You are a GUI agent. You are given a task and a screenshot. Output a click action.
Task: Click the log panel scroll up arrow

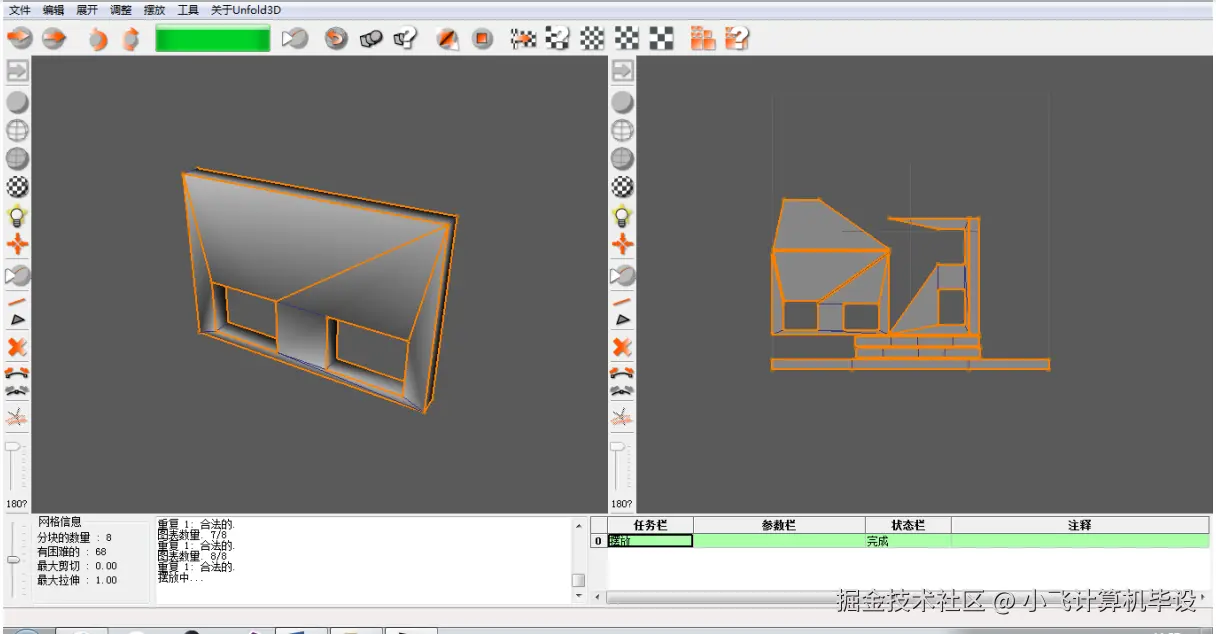click(x=578, y=526)
